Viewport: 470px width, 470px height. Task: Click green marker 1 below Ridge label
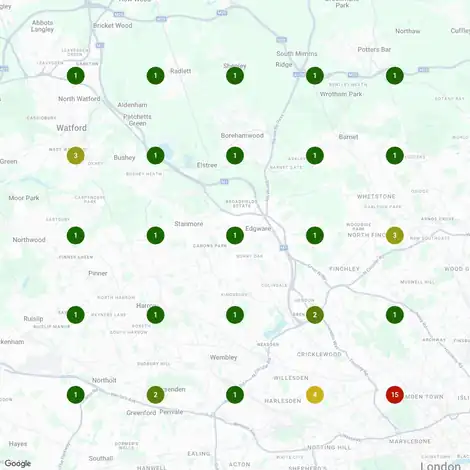[x=315, y=76]
